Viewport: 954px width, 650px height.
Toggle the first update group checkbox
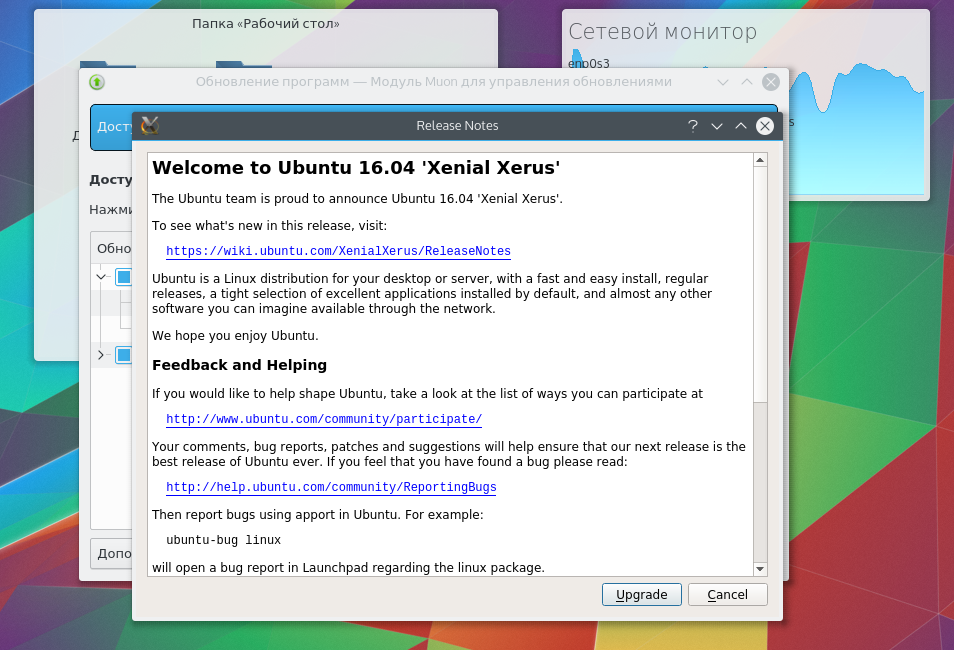(x=124, y=277)
